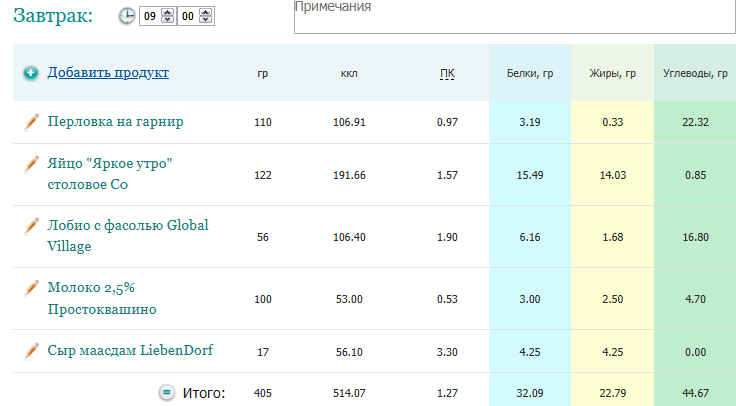Viewport: 736px width, 406px height.
Task: Edit Перловка на гарнир with pencil icon
Action: tap(31, 122)
